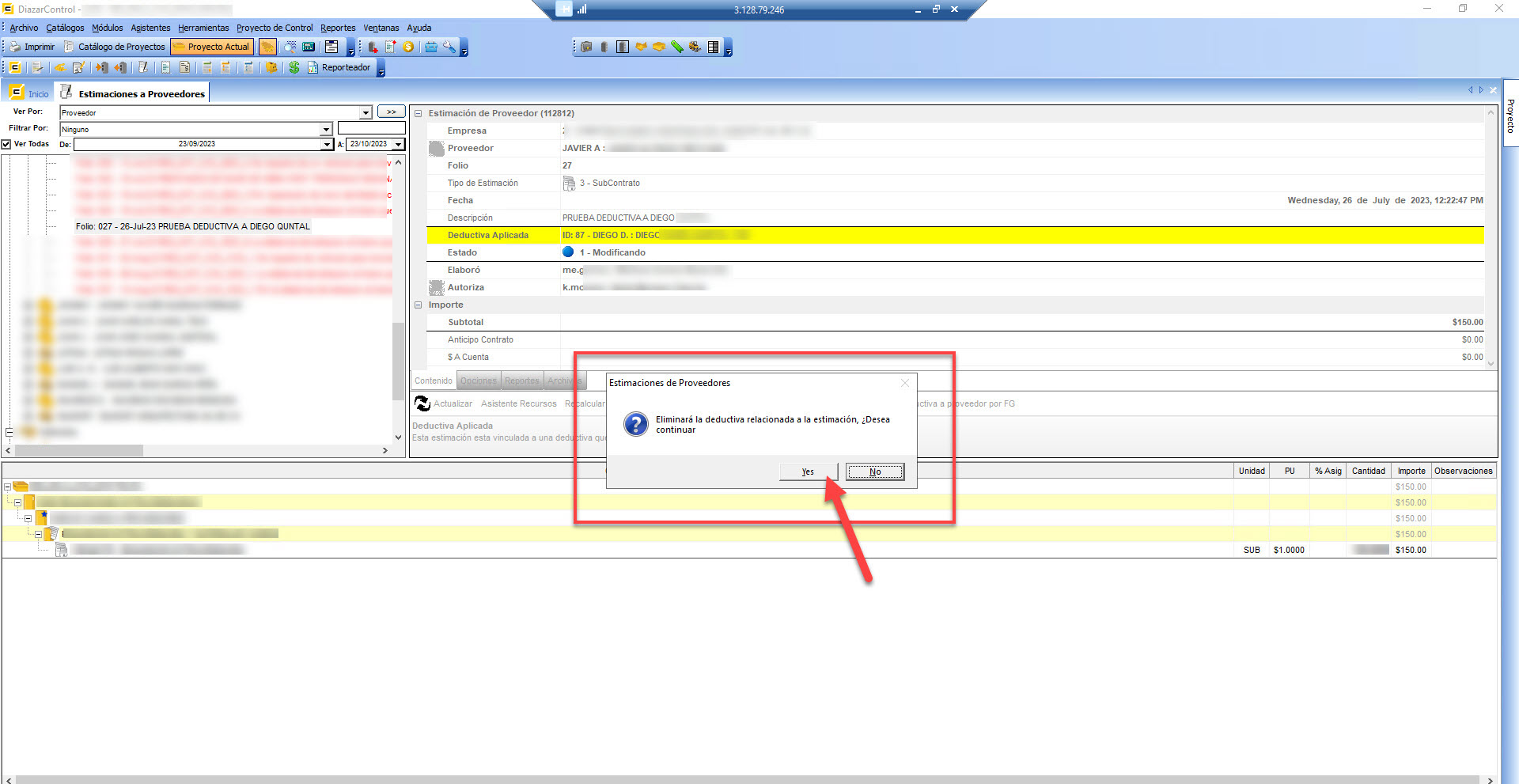Click the green tag icon
The height and width of the screenshot is (784, 1519).
[677, 47]
